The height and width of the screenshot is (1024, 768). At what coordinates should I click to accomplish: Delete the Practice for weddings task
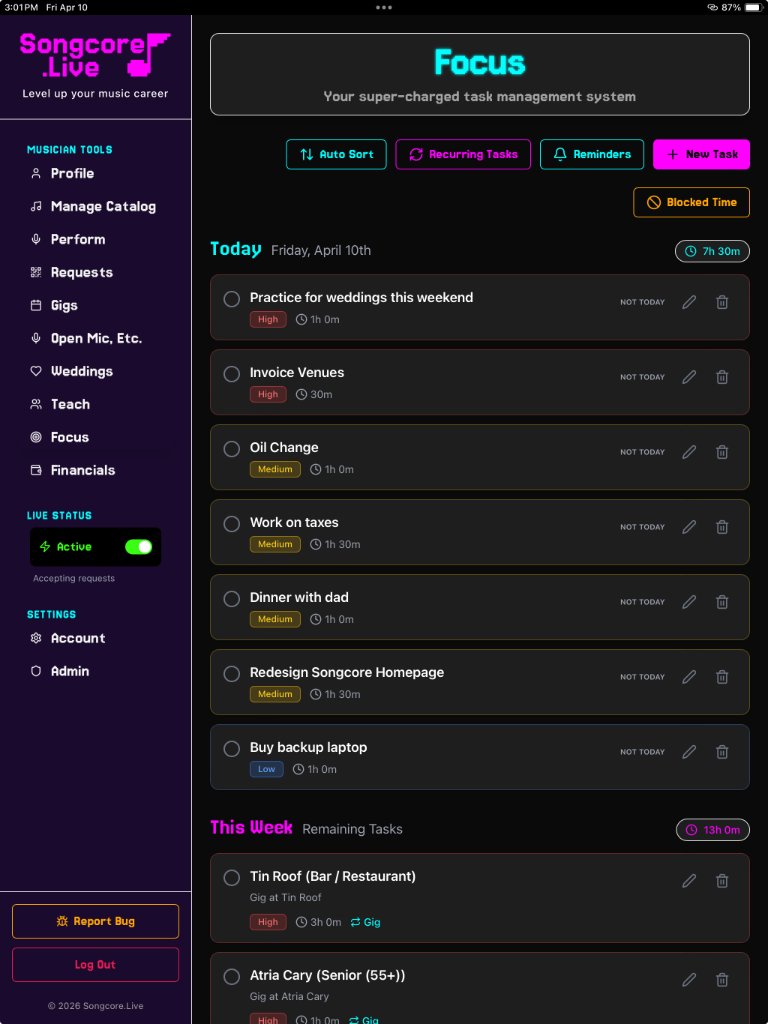722,302
